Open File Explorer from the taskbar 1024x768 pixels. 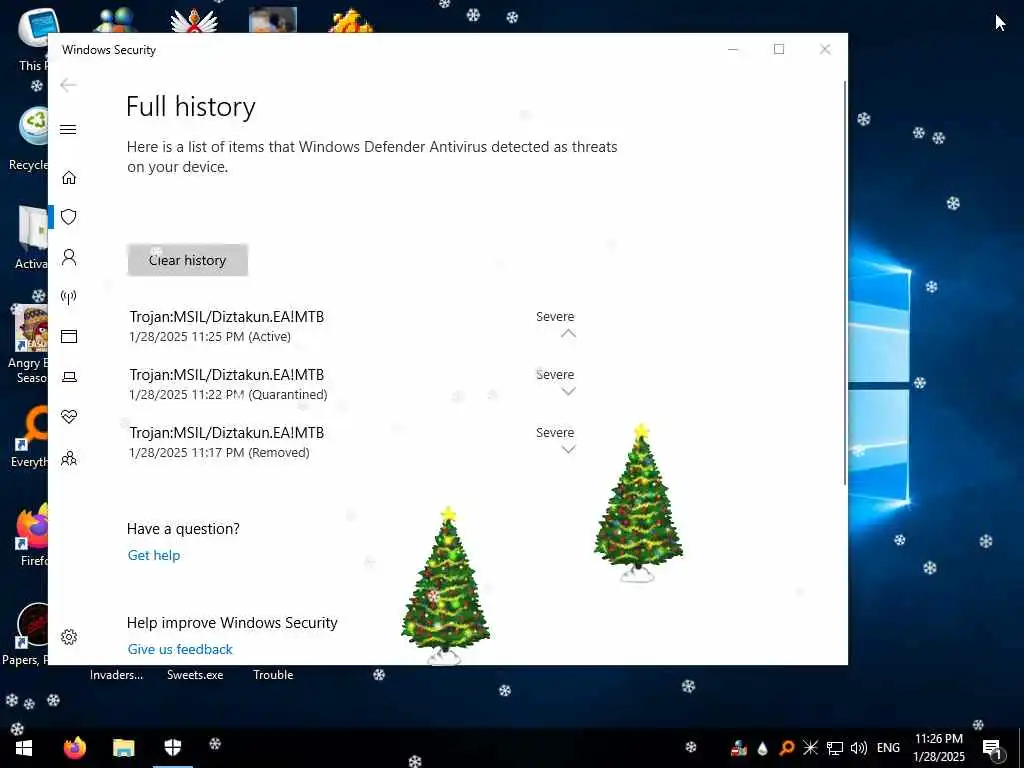point(123,748)
